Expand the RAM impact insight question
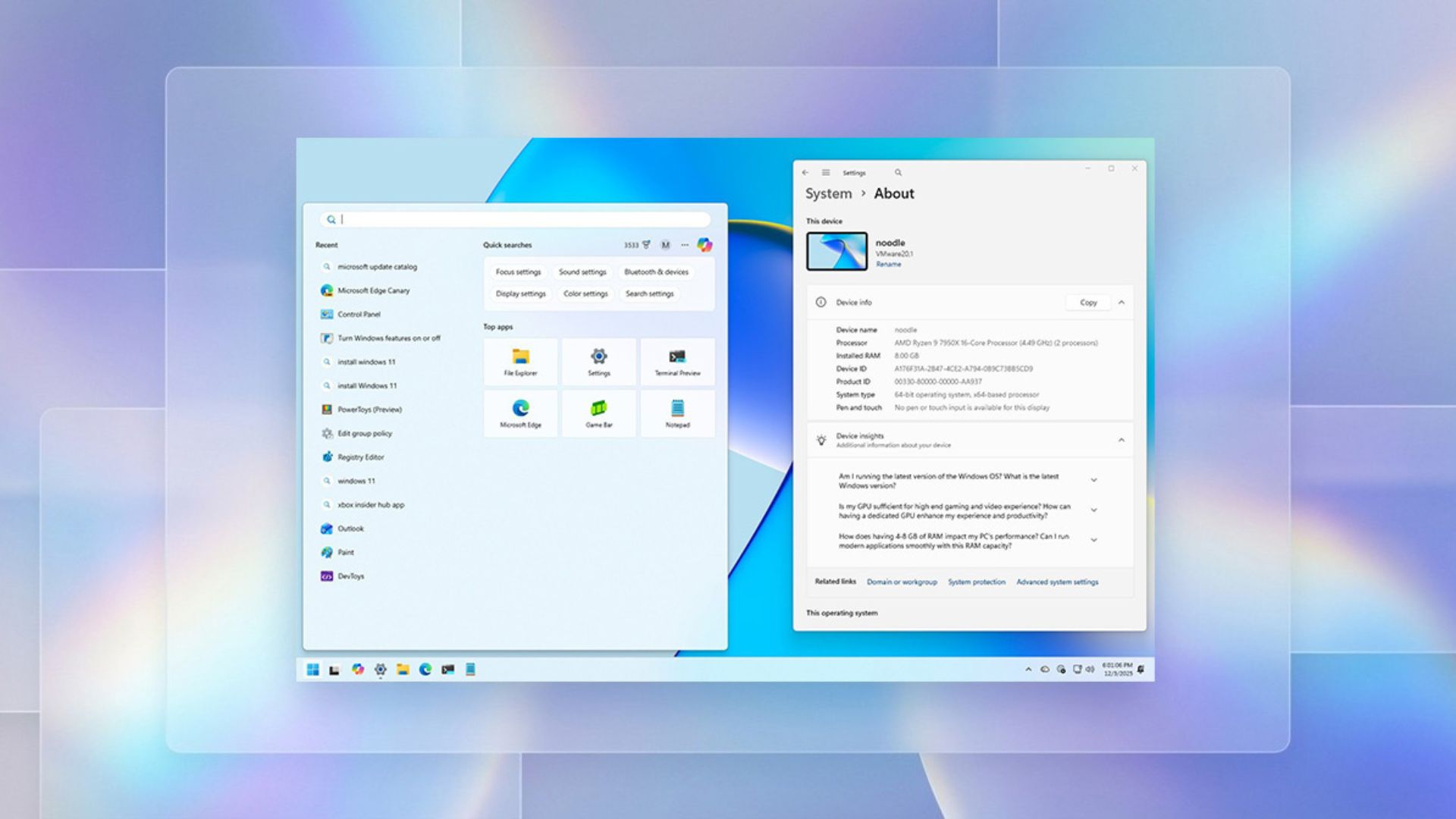This screenshot has width=1456, height=819. click(1094, 540)
